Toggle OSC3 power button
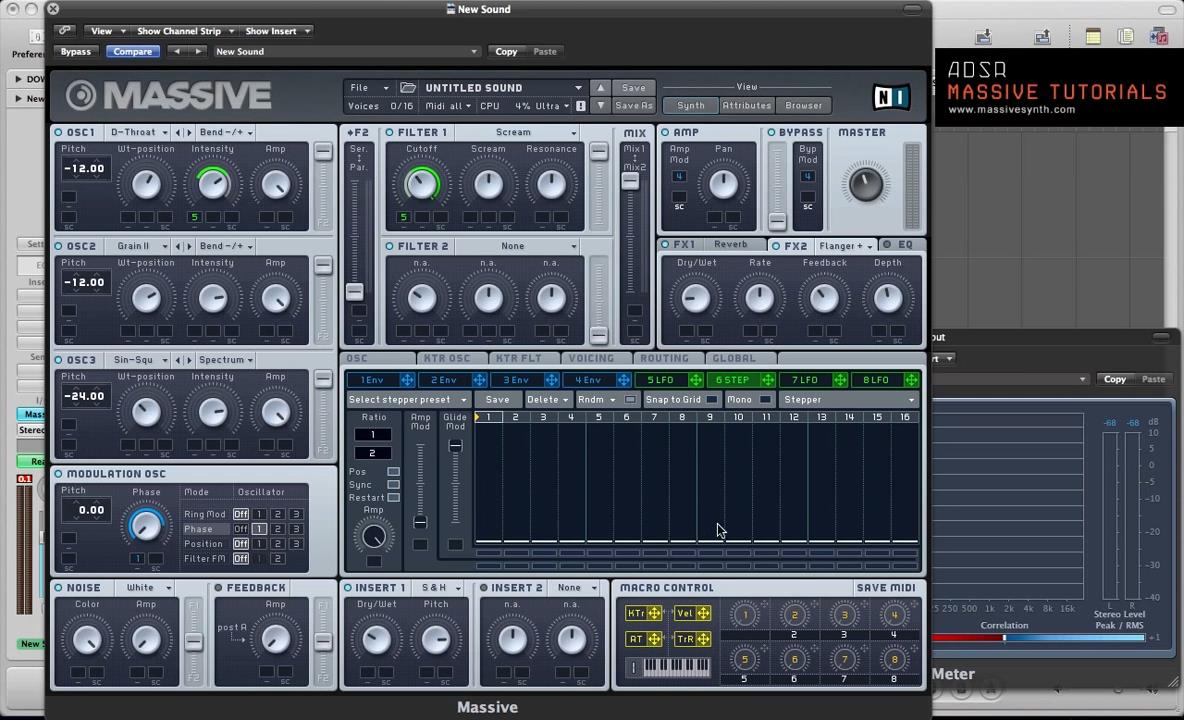 [x=59, y=360]
